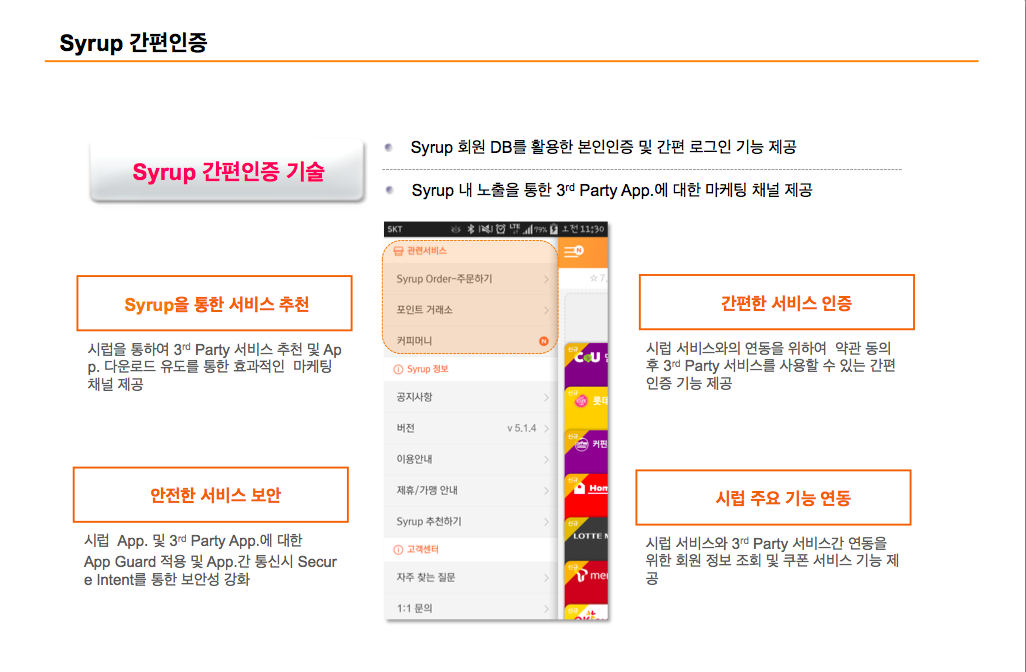Open the 커피머니 menu entry

click(470, 341)
